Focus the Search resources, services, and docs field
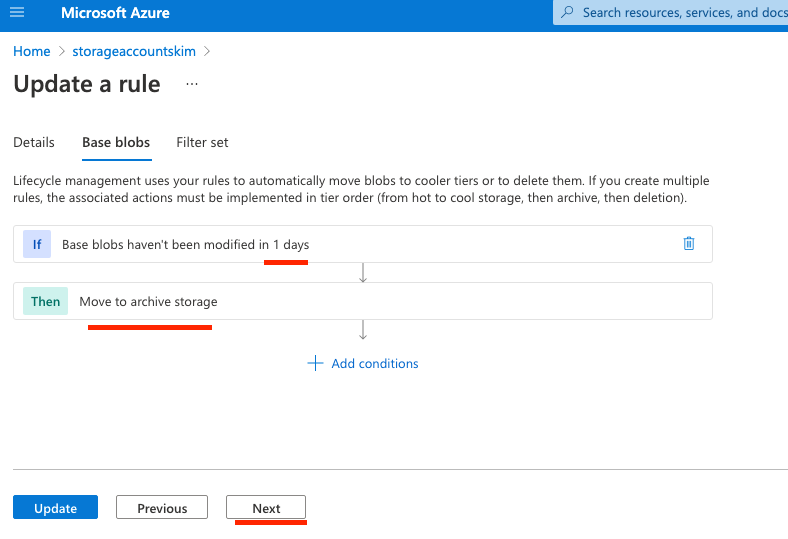 click(x=680, y=13)
